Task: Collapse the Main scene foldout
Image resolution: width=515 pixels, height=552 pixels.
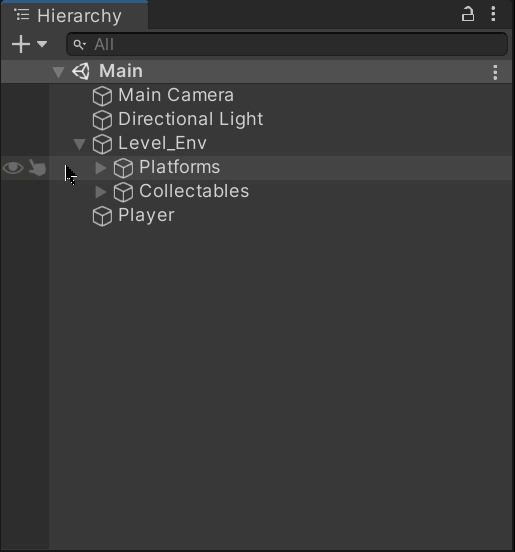Action: coord(58,72)
